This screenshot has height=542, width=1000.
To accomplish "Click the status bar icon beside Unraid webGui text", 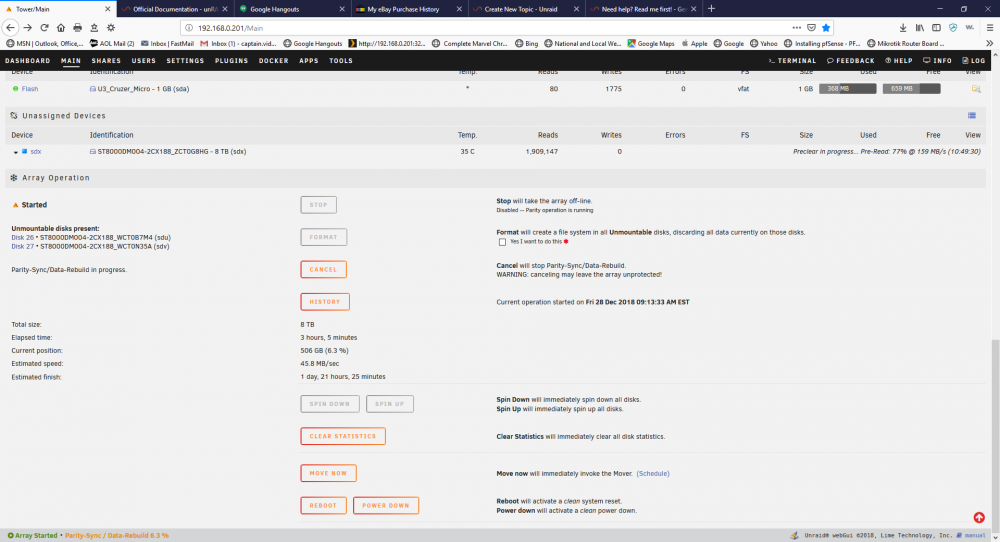I will point(794,536).
